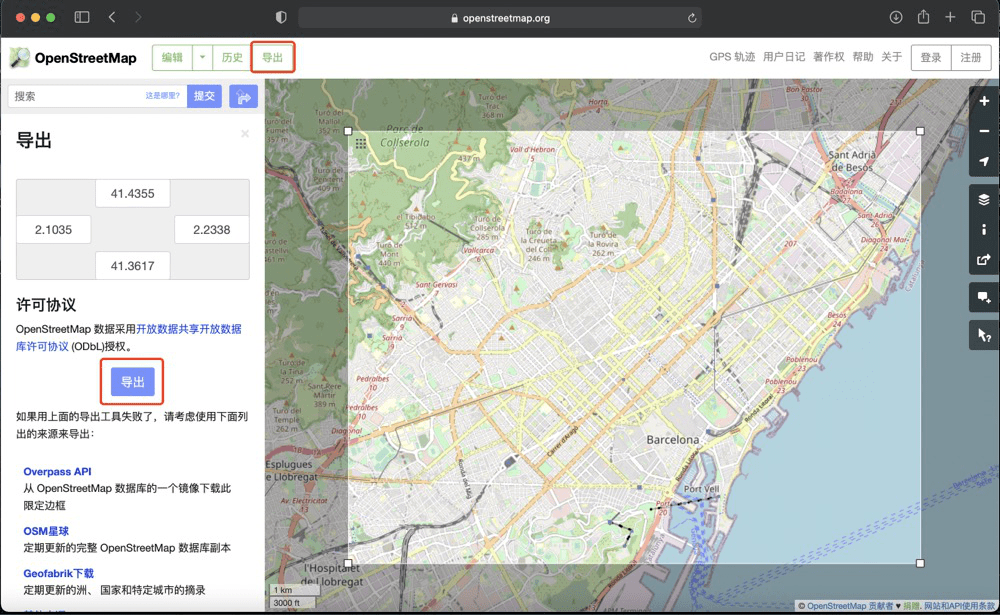Open the 历史 tab
Viewport: 1000px width, 615px height.
pos(232,58)
